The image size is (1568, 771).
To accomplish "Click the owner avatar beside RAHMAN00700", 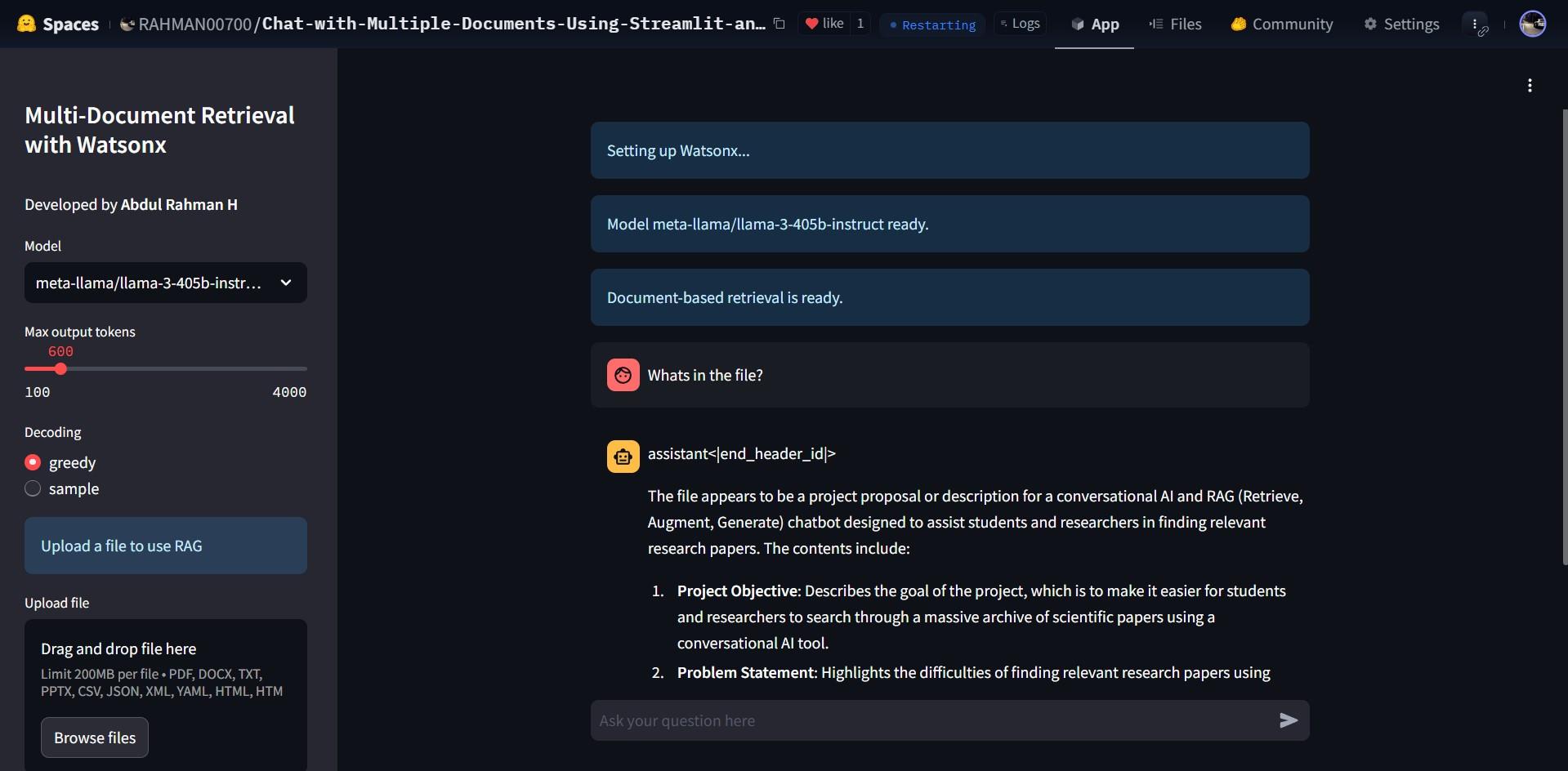I will 127,25.
